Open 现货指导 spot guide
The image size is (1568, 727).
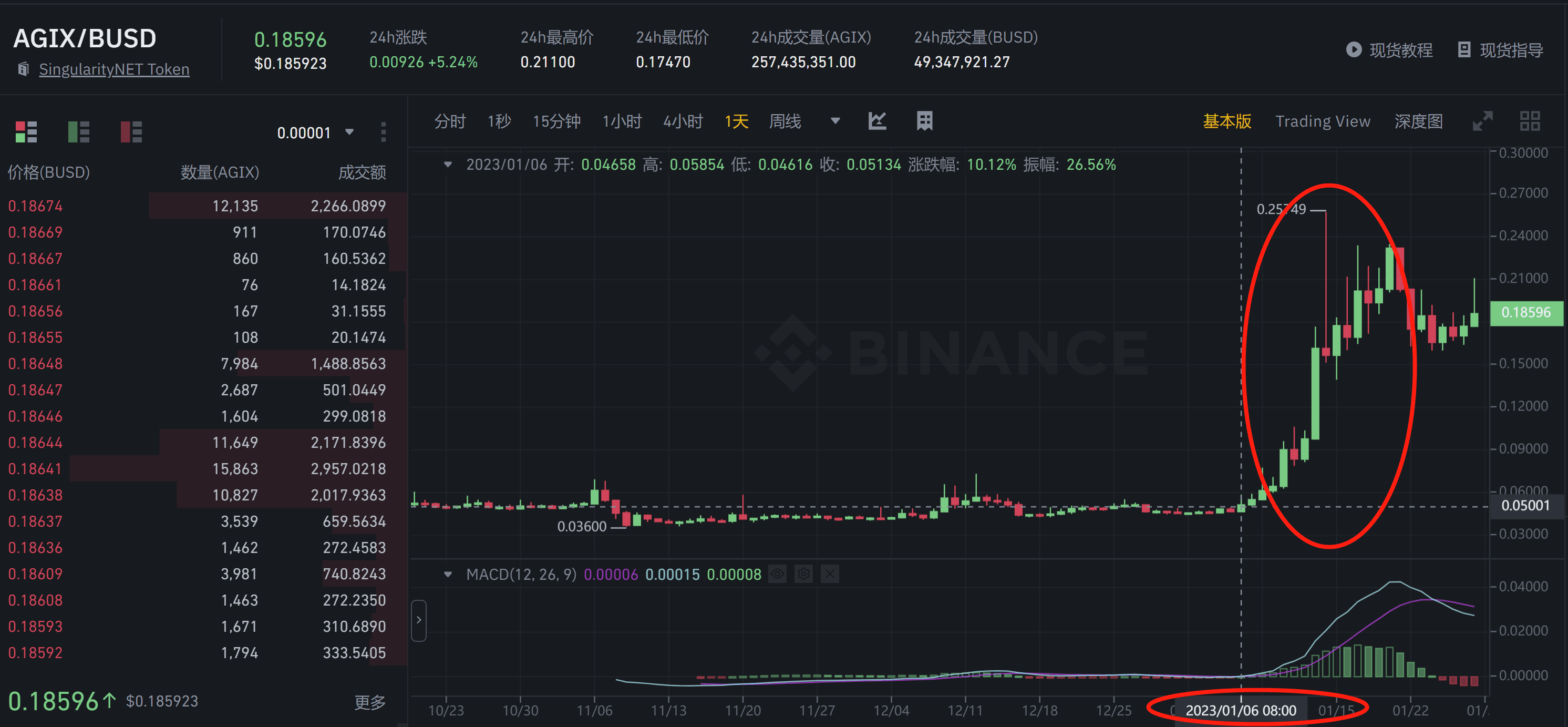point(1511,50)
